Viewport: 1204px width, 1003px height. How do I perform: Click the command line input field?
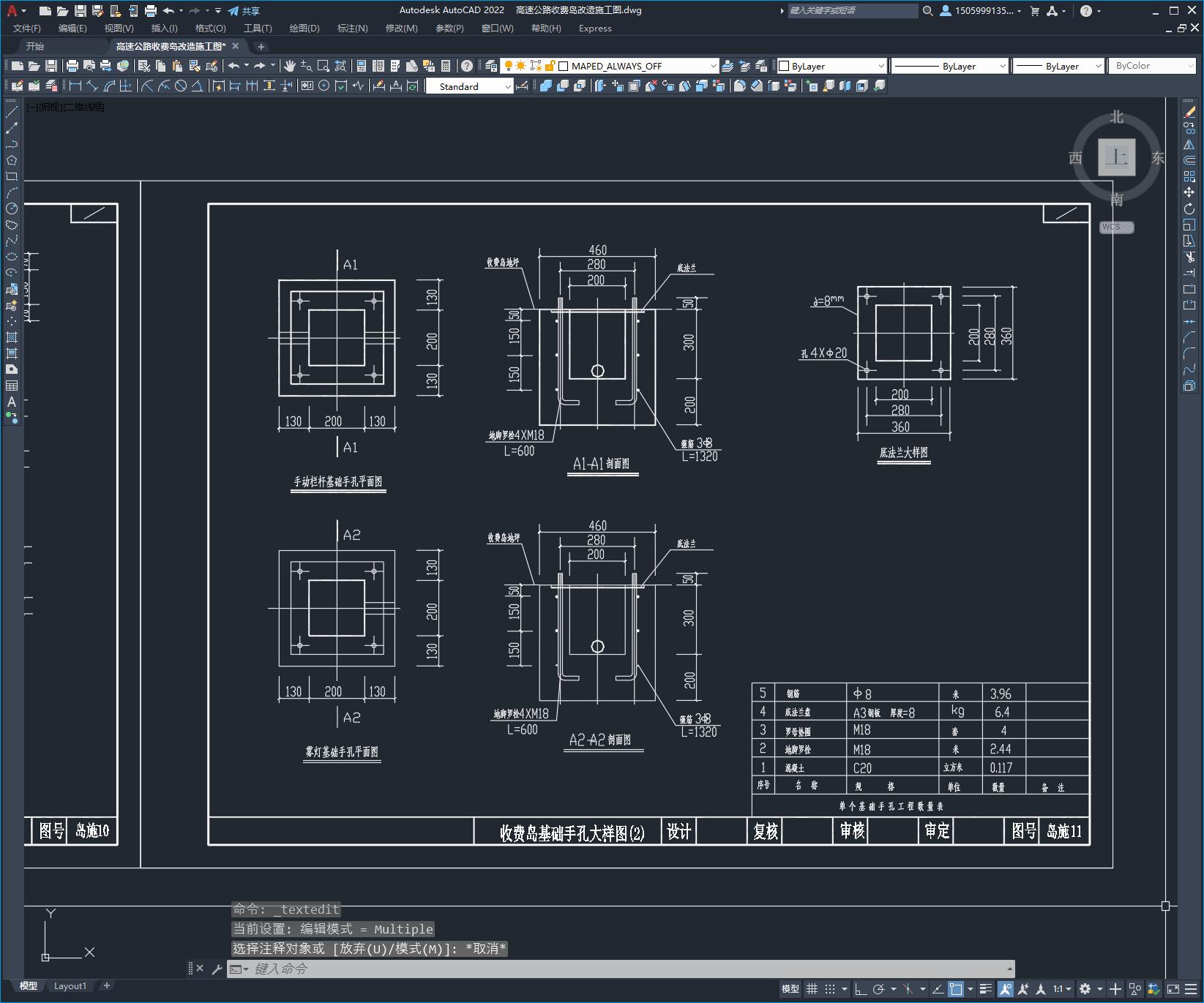(x=622, y=969)
